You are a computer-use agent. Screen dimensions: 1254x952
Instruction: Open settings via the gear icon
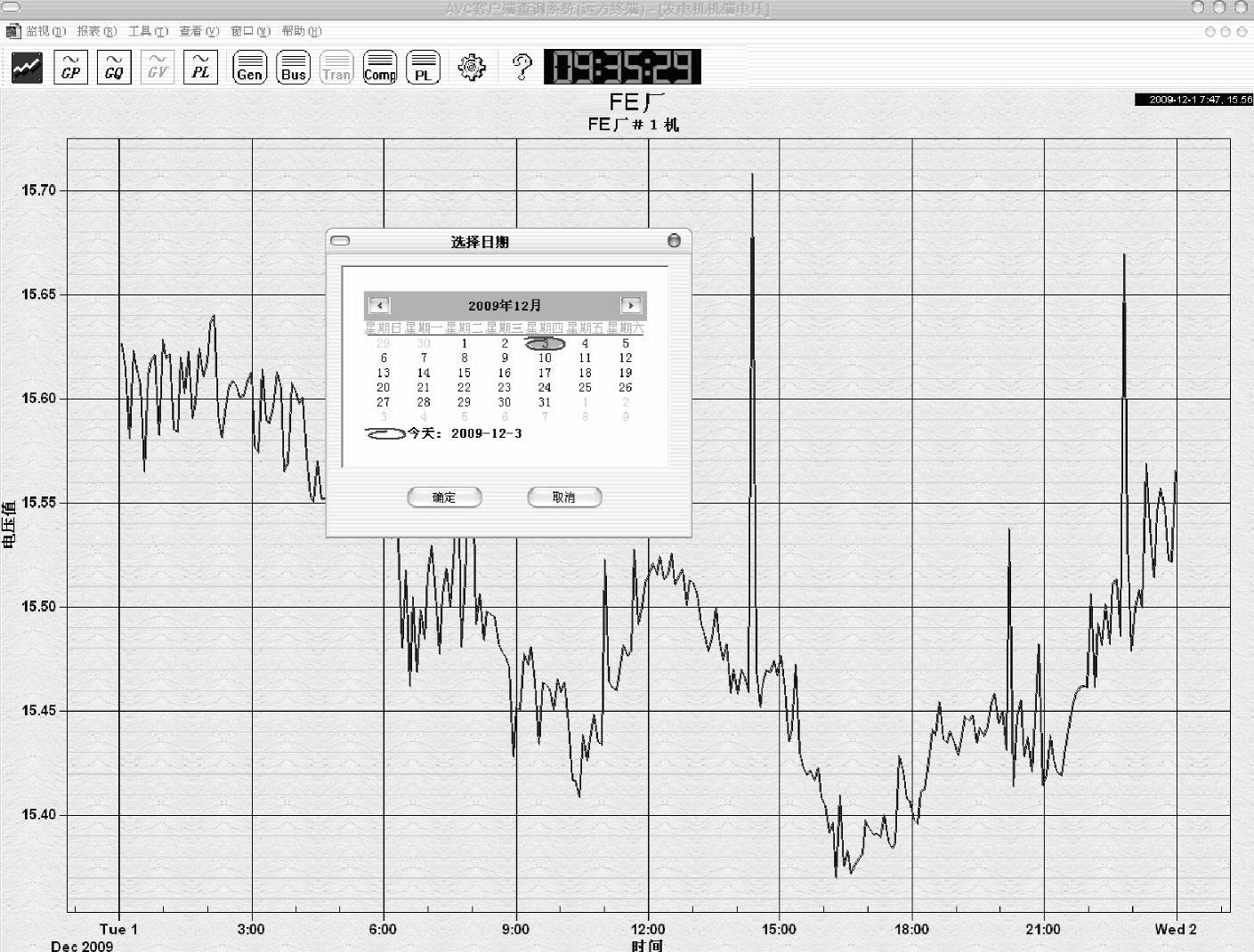pyautogui.click(x=472, y=67)
